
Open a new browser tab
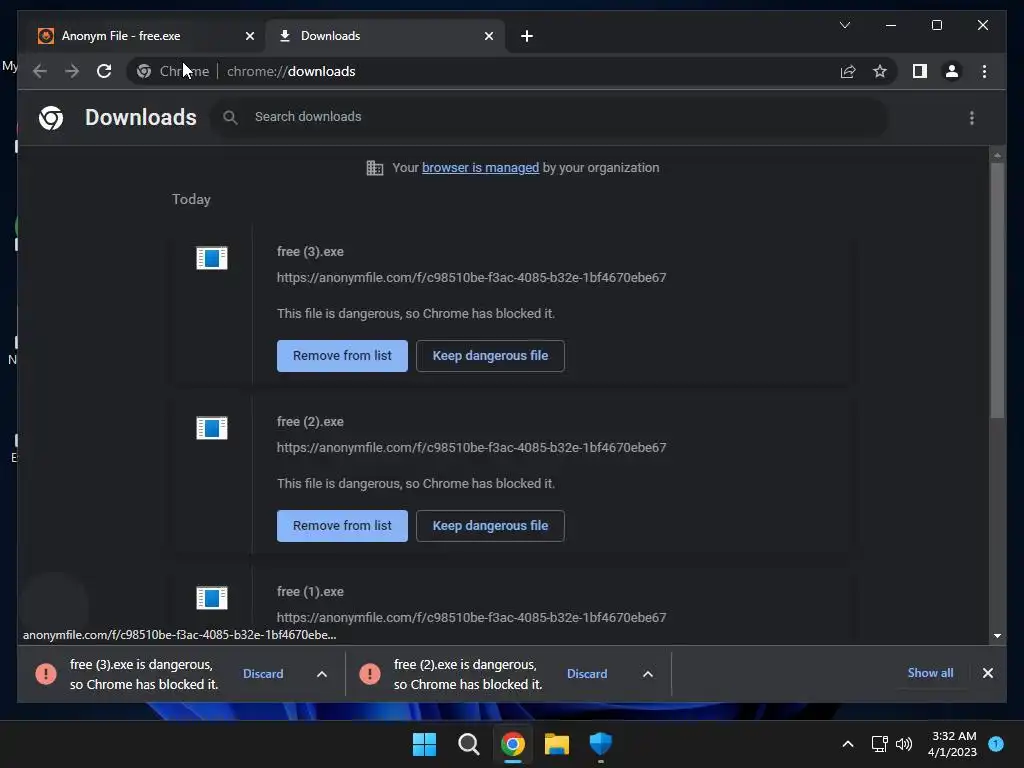coord(527,36)
